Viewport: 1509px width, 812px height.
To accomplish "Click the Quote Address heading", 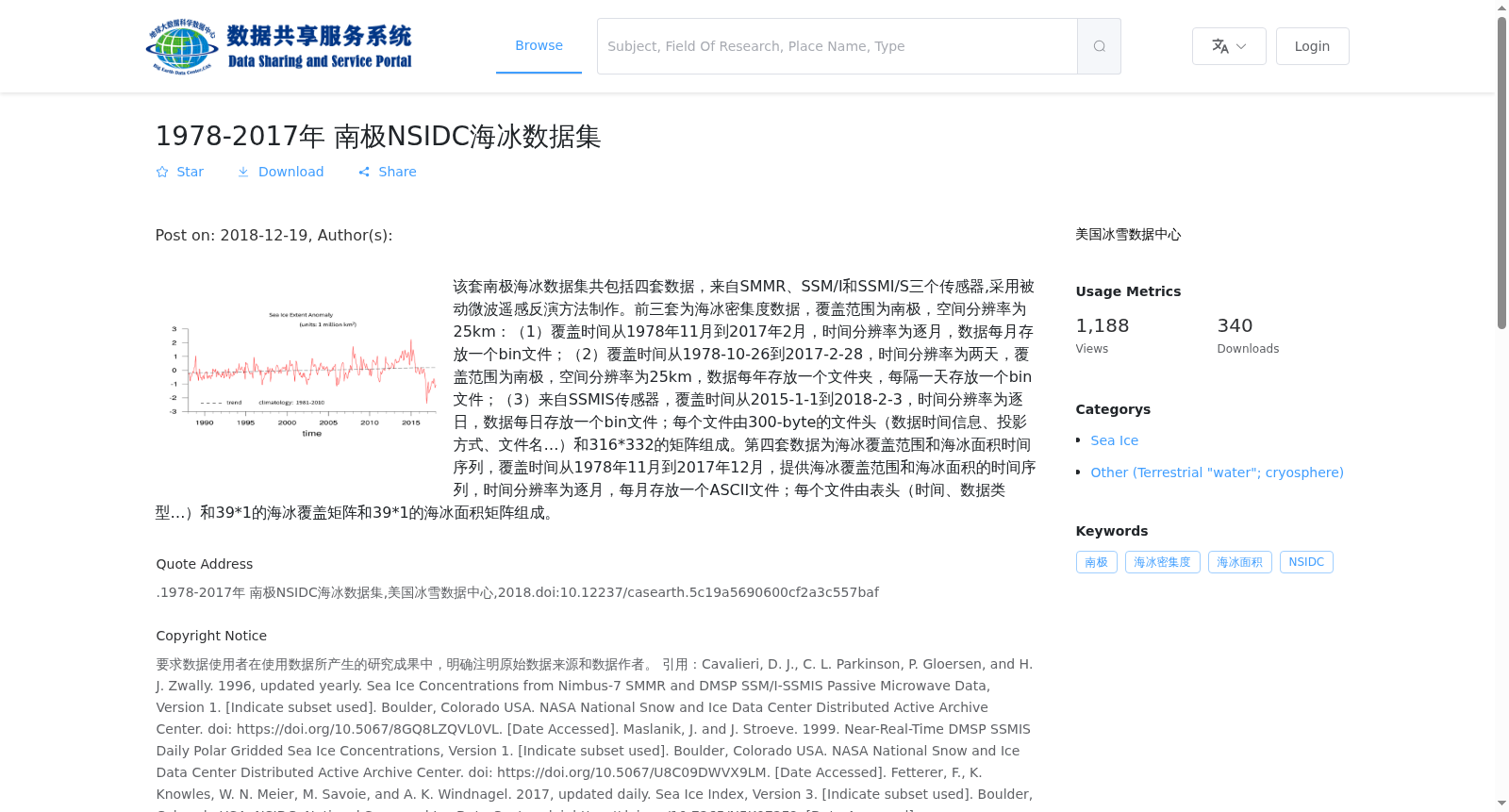I will pos(205,564).
